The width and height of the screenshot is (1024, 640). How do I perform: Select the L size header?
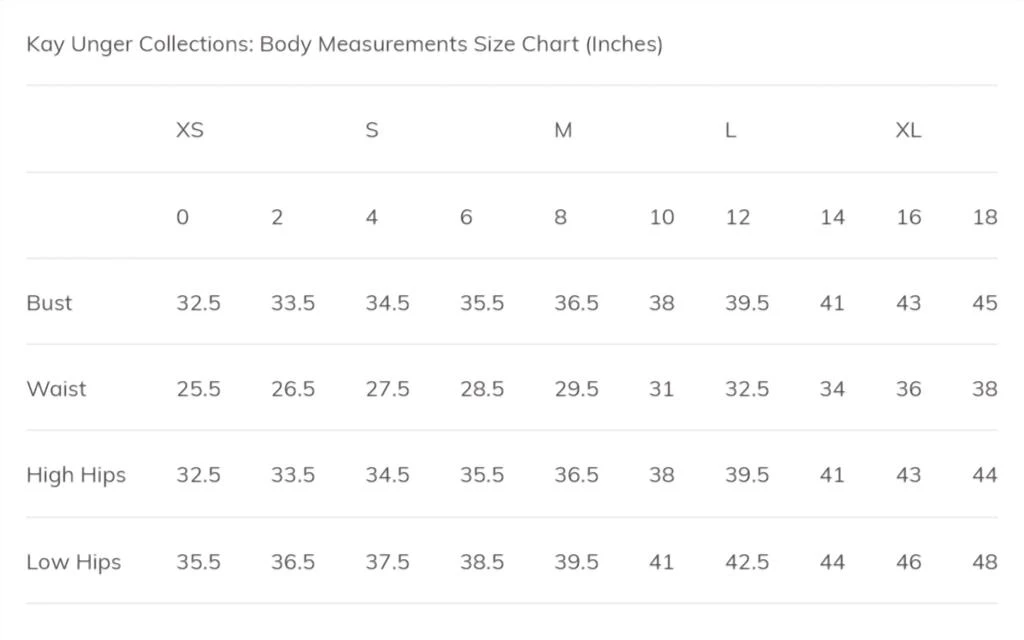pyautogui.click(x=731, y=130)
